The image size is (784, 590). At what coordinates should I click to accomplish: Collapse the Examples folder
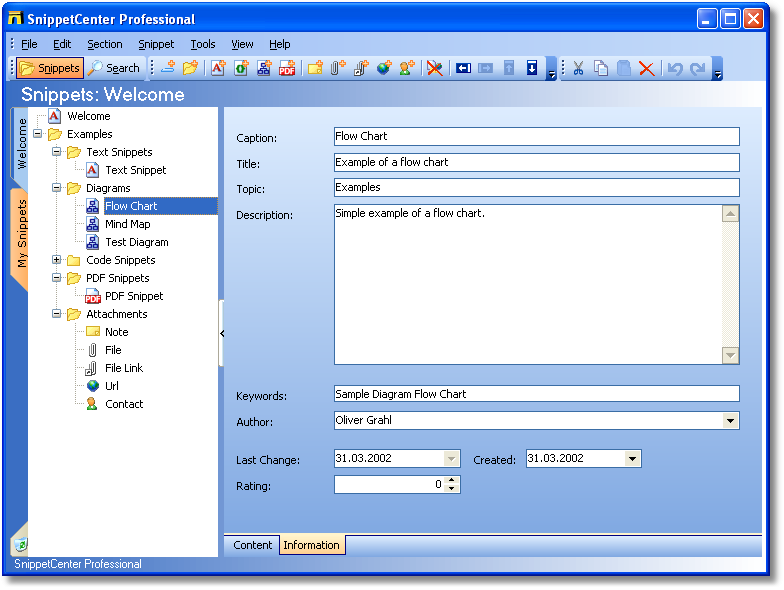[38, 134]
